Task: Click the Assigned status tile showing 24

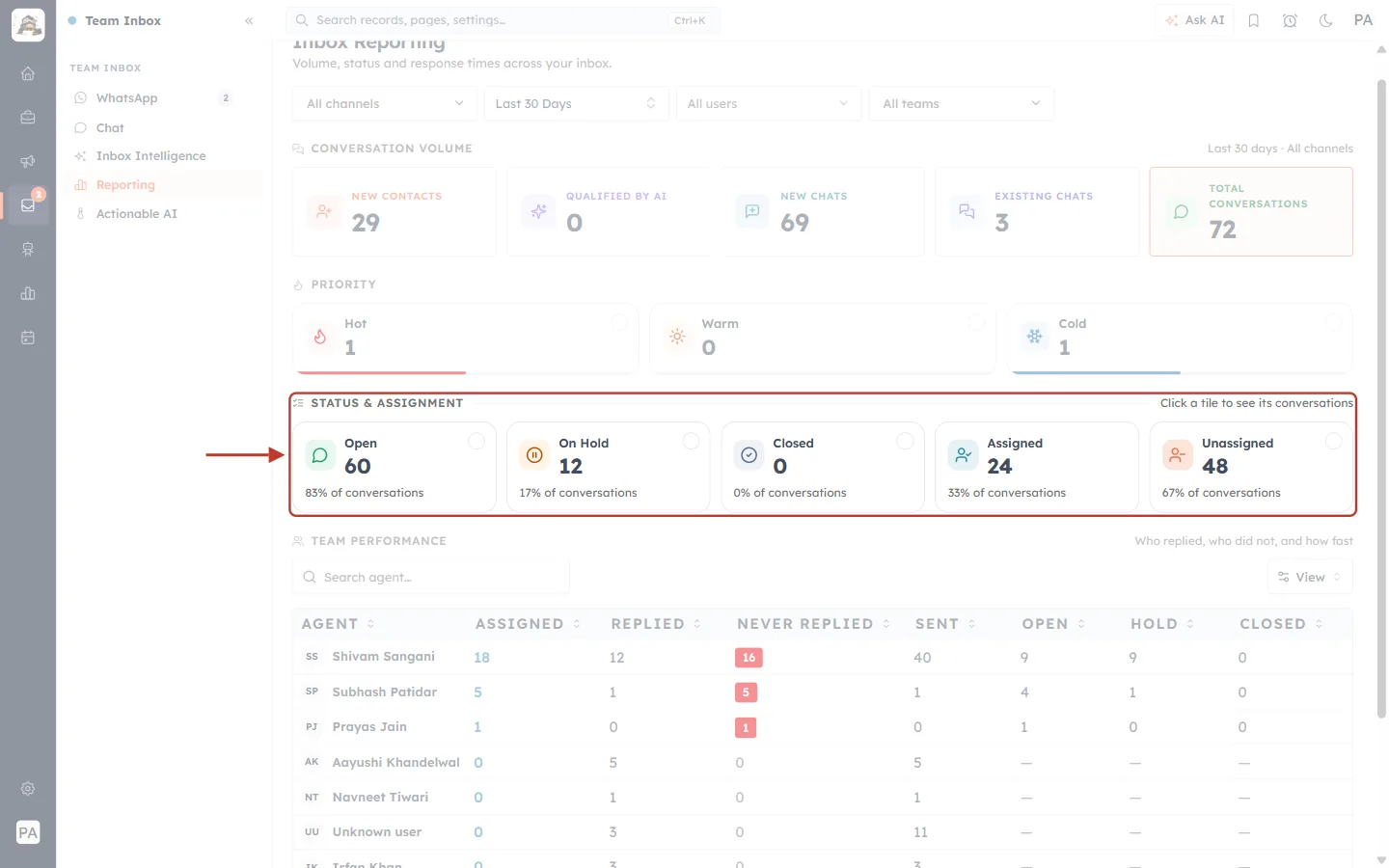Action: [x=1037, y=467]
